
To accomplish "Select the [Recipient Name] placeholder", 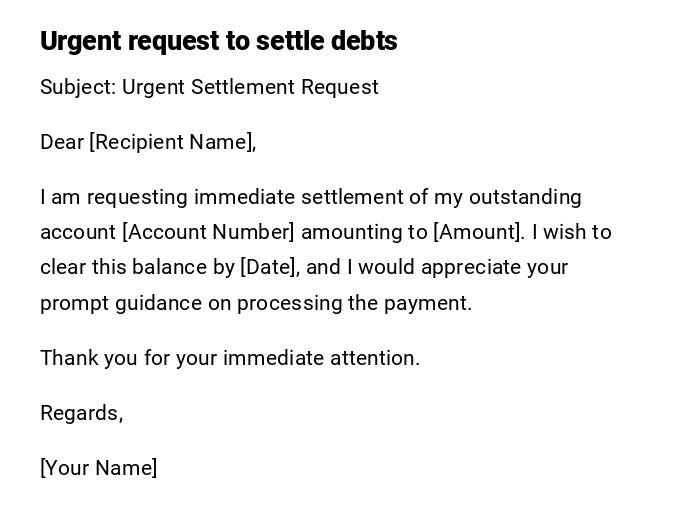I will [x=172, y=142].
